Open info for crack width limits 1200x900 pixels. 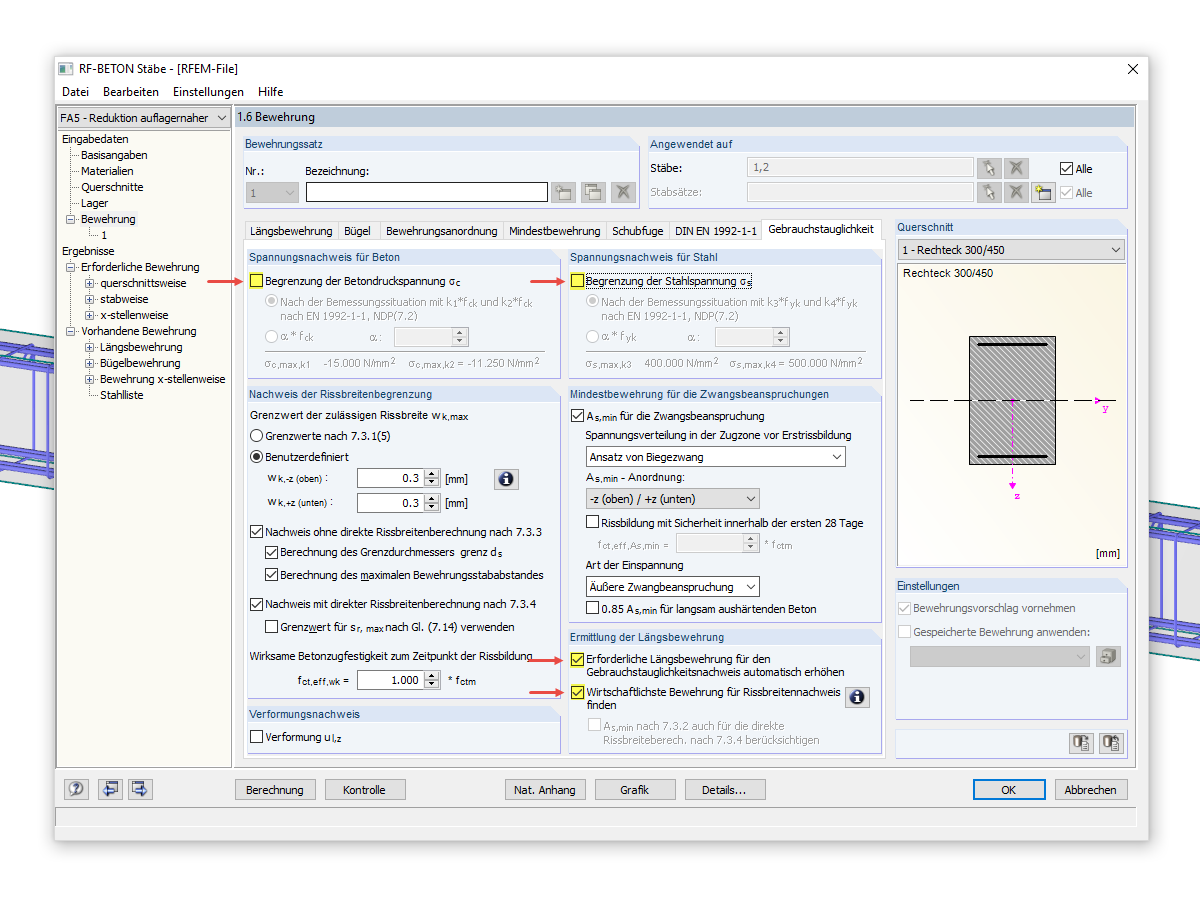[507, 479]
